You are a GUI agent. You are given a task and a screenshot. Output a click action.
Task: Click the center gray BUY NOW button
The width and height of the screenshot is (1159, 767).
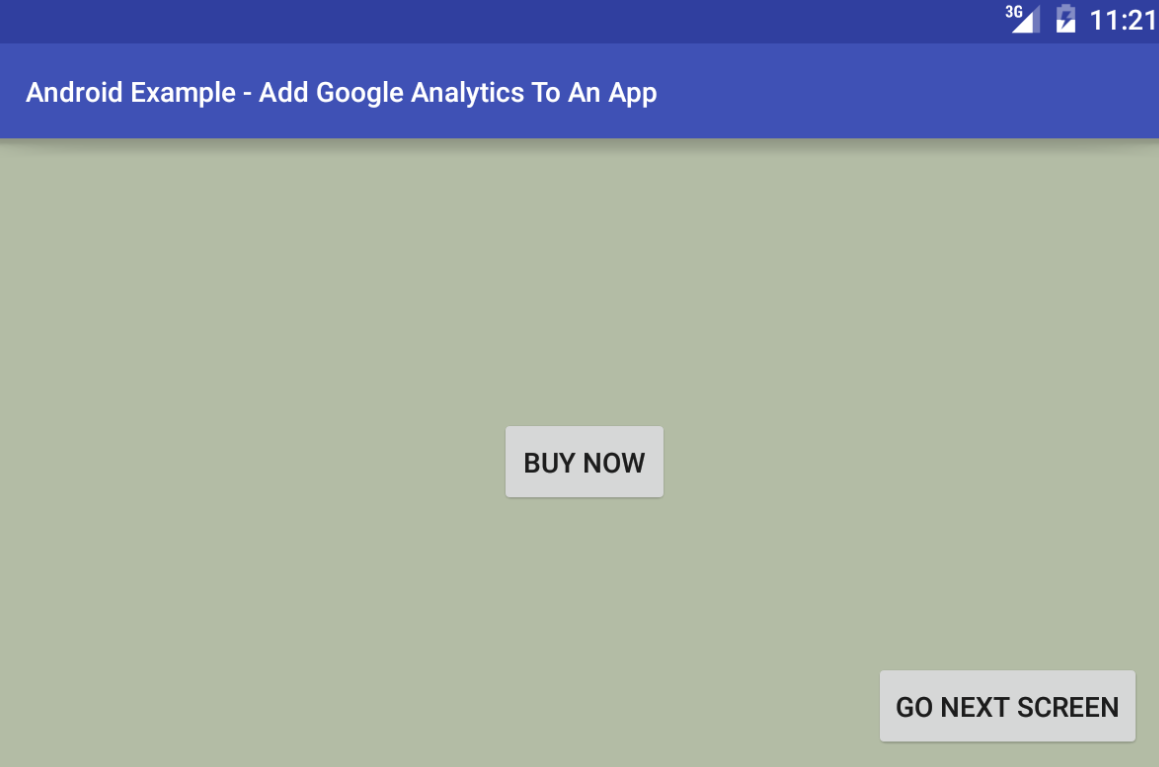click(584, 462)
